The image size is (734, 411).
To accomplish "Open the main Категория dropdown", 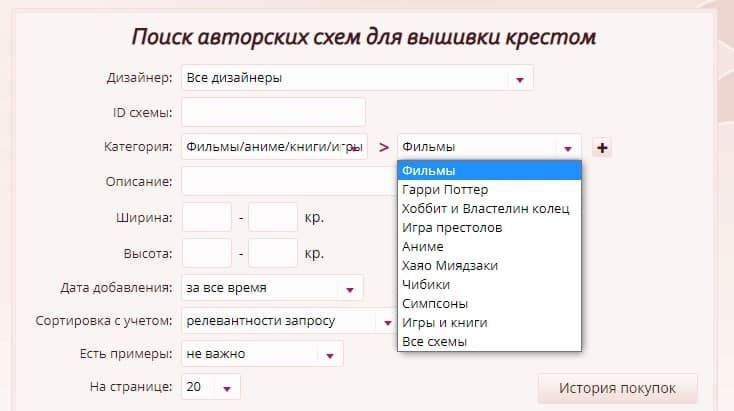I will point(275,146).
